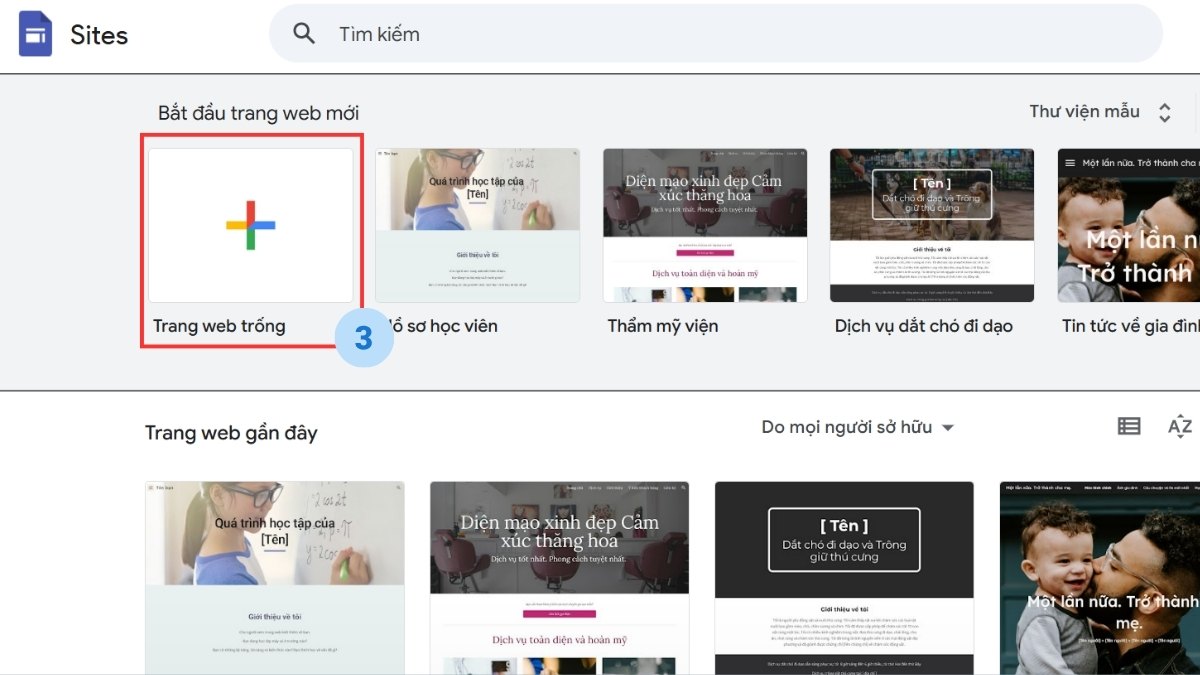Click the Tin tức về gia đình label

pyautogui.click(x=1131, y=326)
